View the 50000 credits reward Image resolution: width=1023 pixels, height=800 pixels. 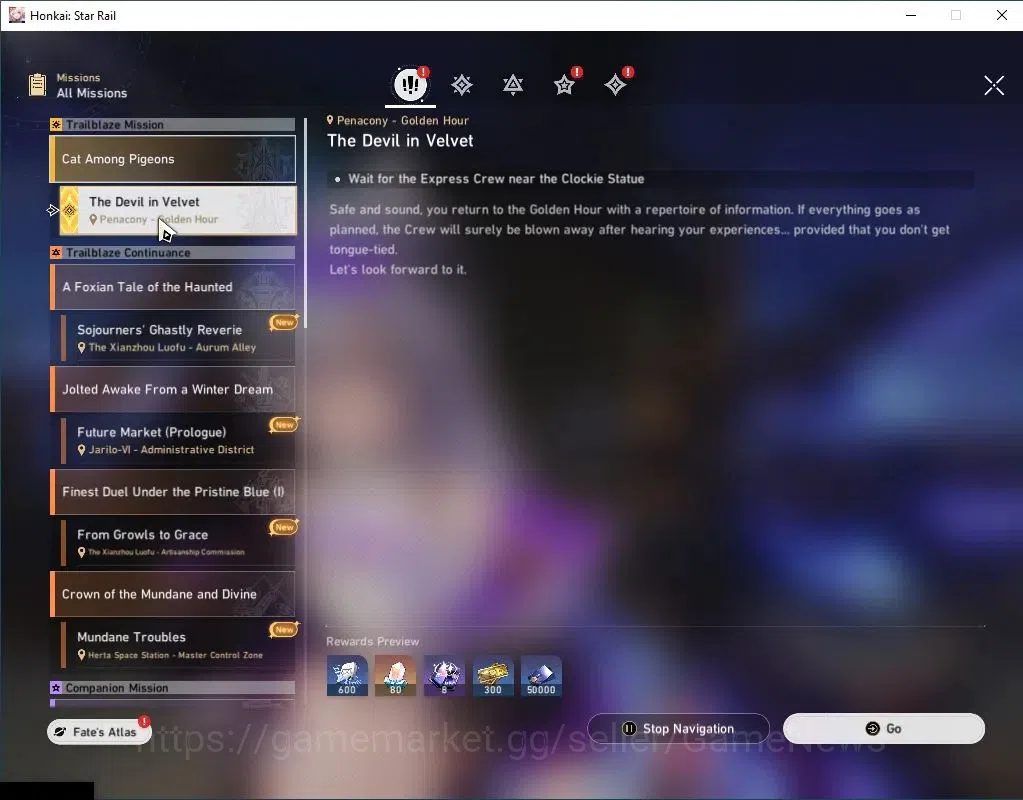pyautogui.click(x=541, y=675)
